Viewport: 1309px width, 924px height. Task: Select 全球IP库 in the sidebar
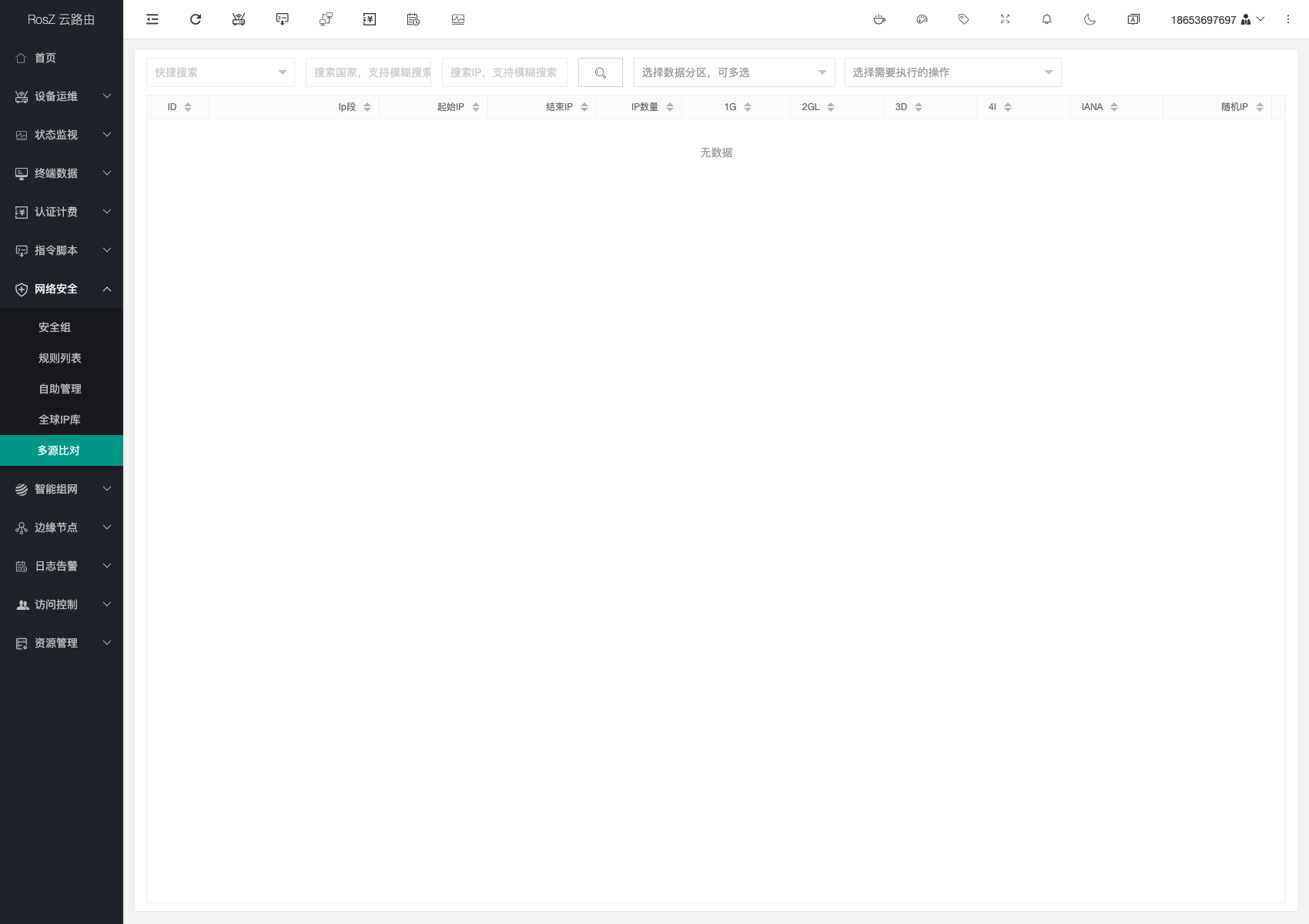(59, 420)
